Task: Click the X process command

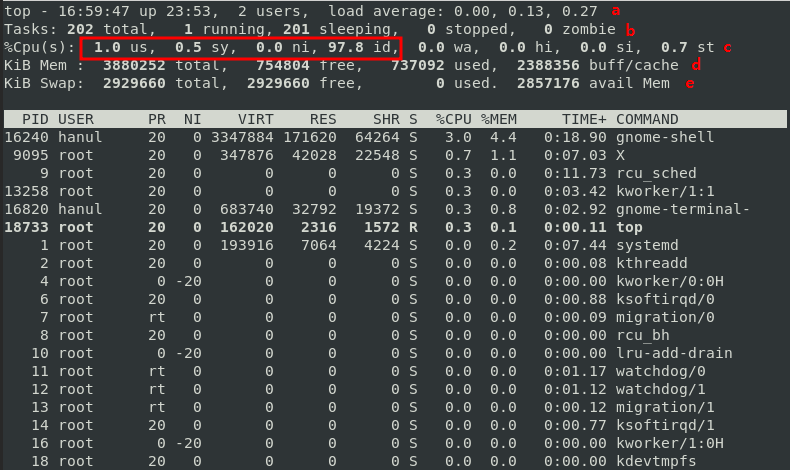Action: coord(620,155)
